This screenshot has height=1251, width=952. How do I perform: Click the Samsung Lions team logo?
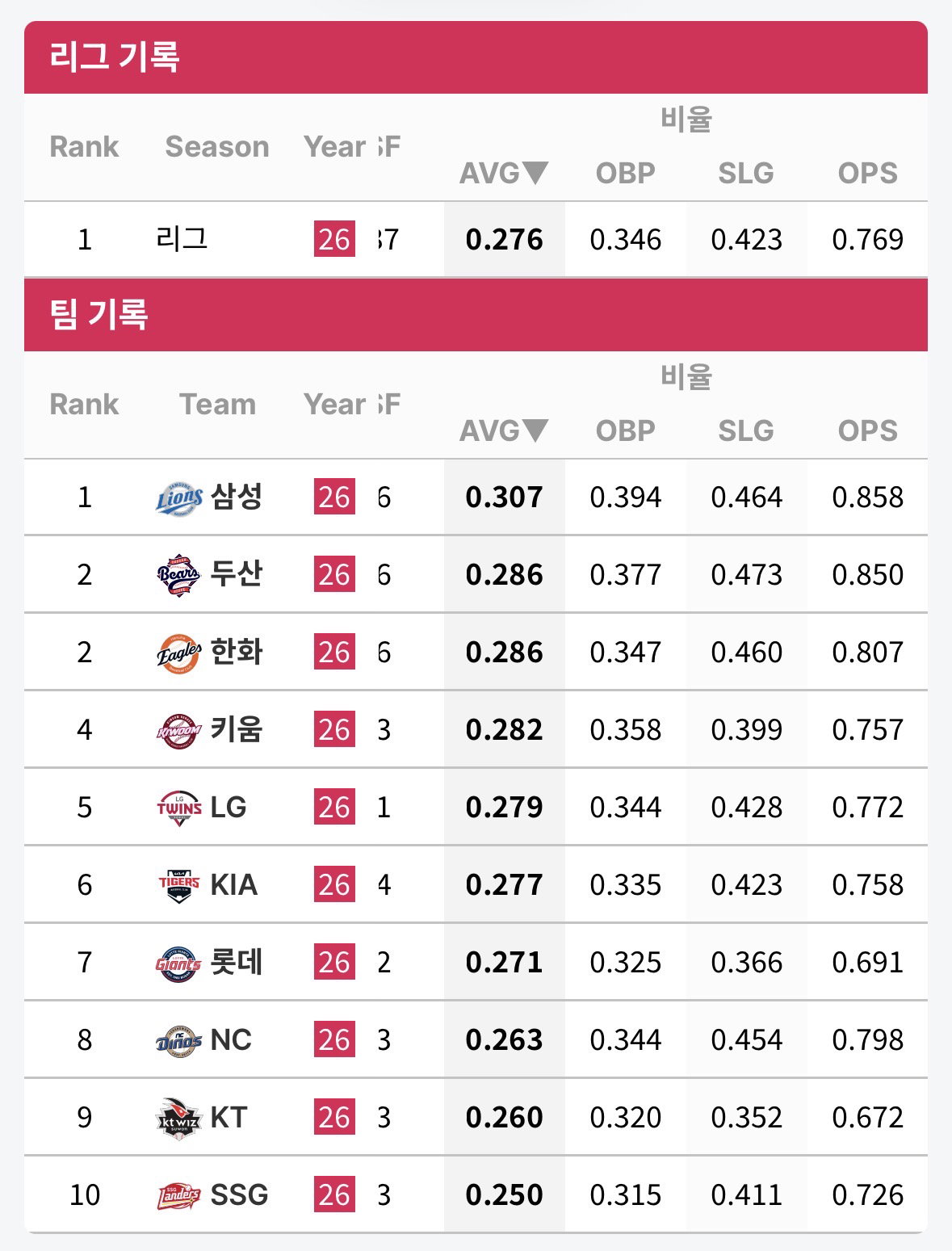pos(179,498)
